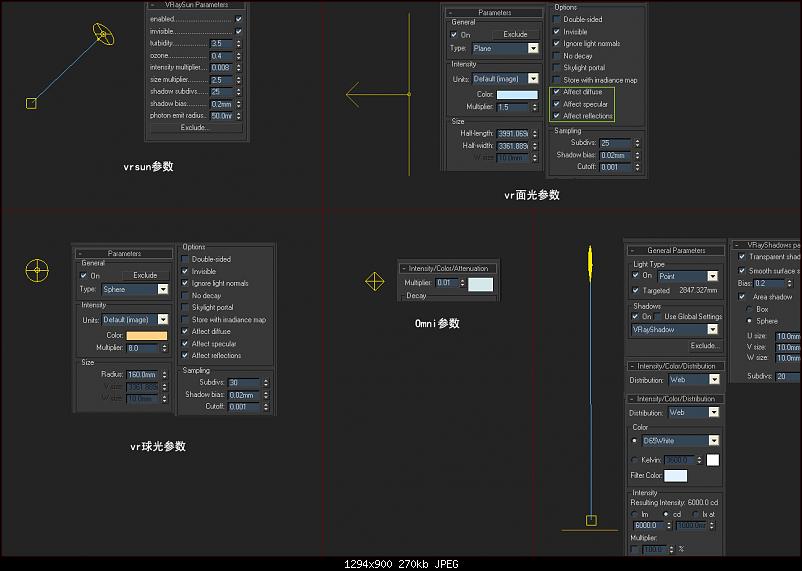
Task: Click the VRaySun ozone spinner arrows
Action: [x=238, y=56]
